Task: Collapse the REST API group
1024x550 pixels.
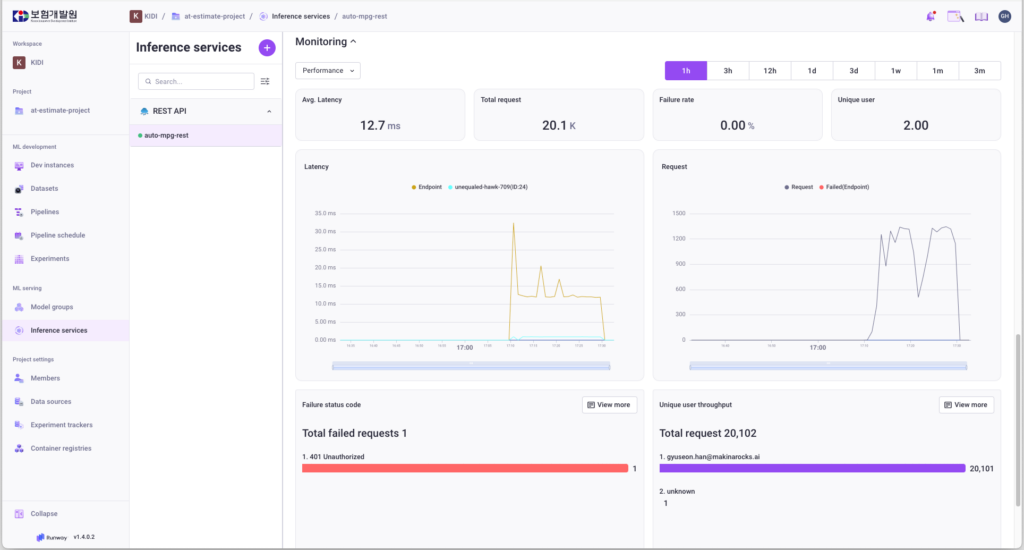Action: [x=269, y=111]
